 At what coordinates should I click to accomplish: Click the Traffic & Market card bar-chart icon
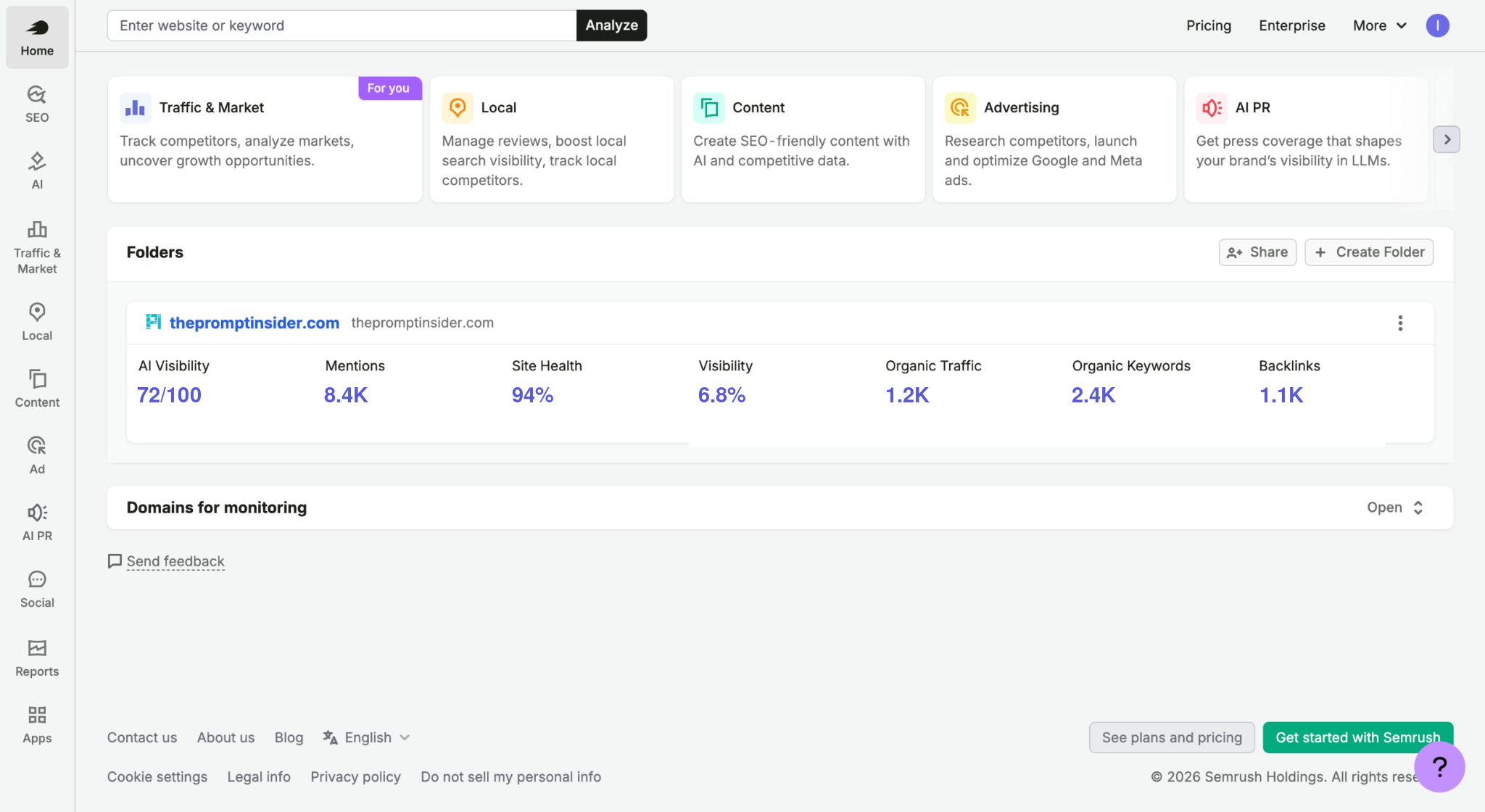tap(136, 108)
